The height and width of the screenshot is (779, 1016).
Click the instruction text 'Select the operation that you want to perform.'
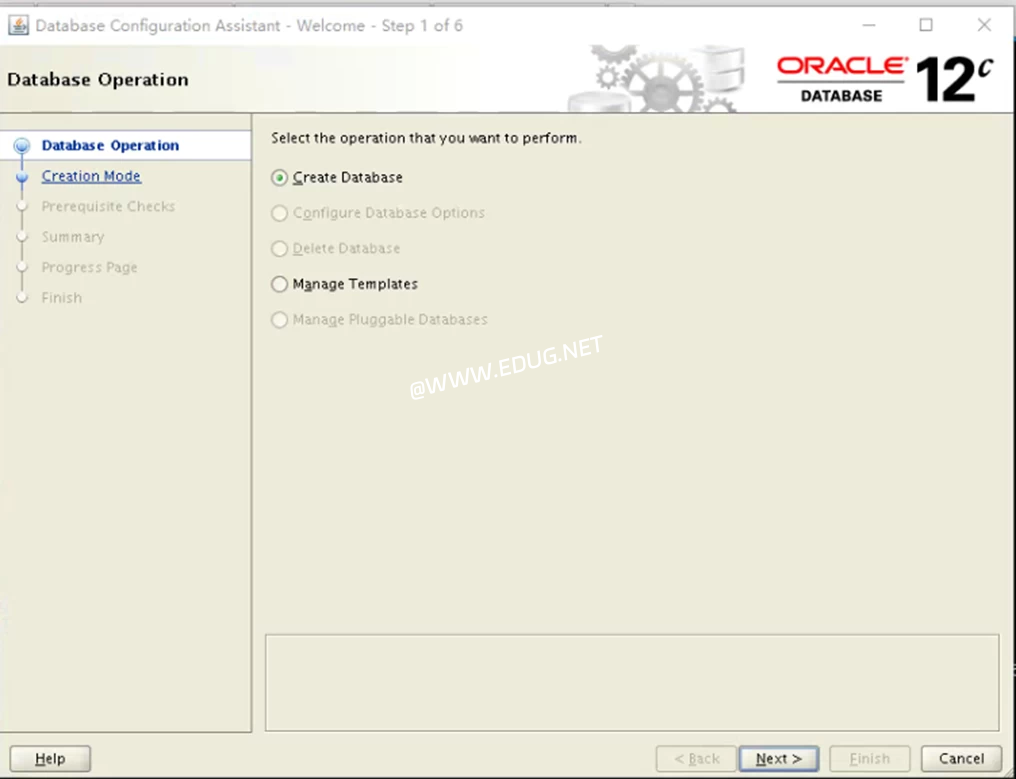tap(426, 138)
